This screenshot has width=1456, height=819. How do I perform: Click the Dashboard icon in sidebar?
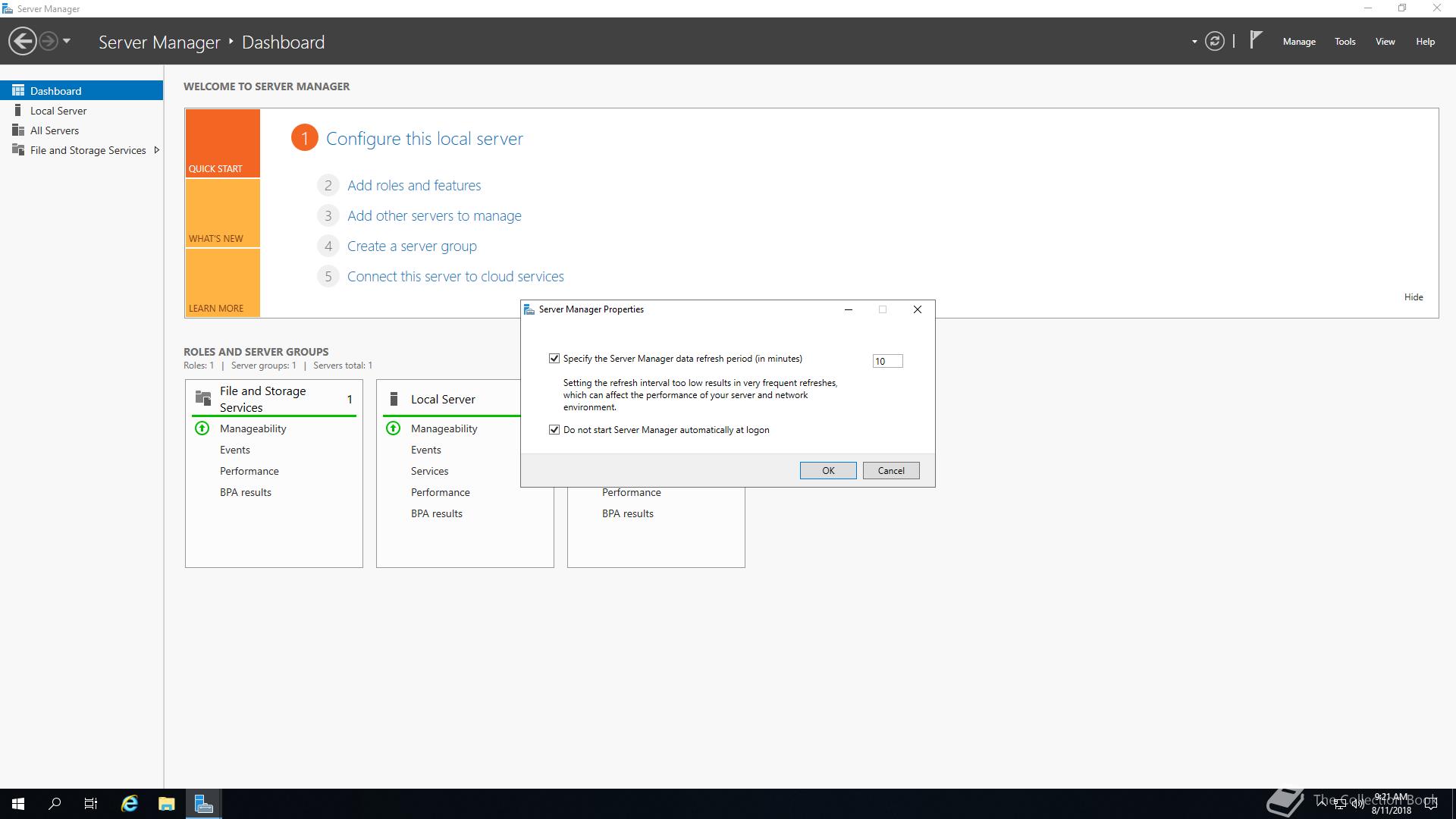tap(18, 90)
